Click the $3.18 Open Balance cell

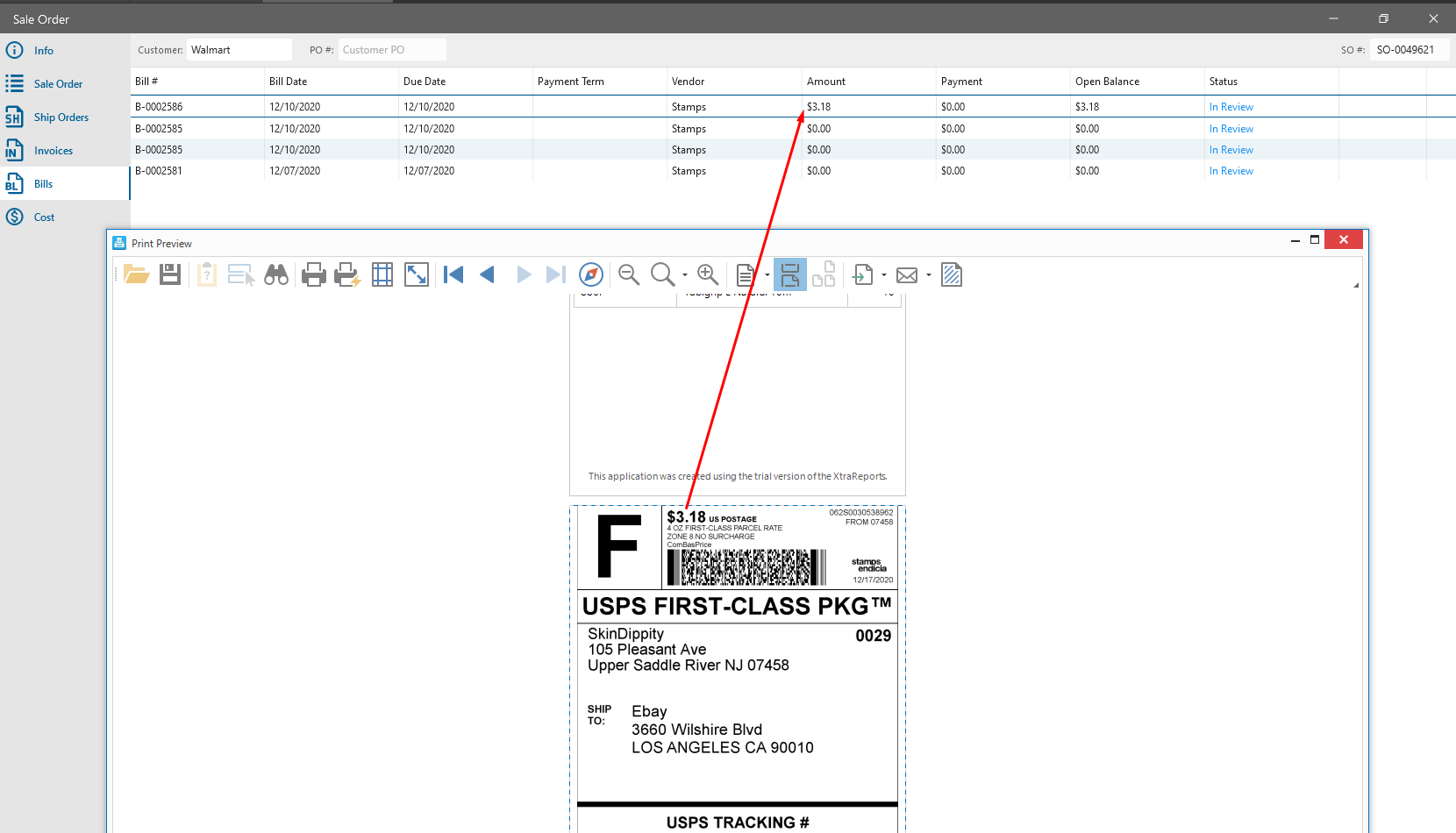click(1087, 107)
